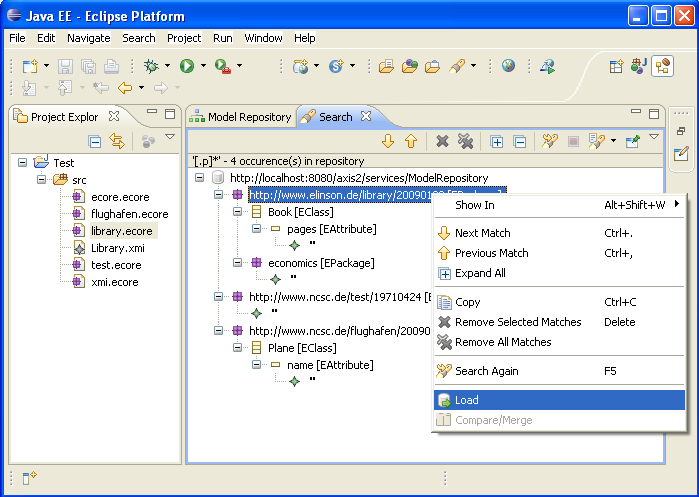Open the Window menu
Screen dimensions: 699x497
coord(263,38)
